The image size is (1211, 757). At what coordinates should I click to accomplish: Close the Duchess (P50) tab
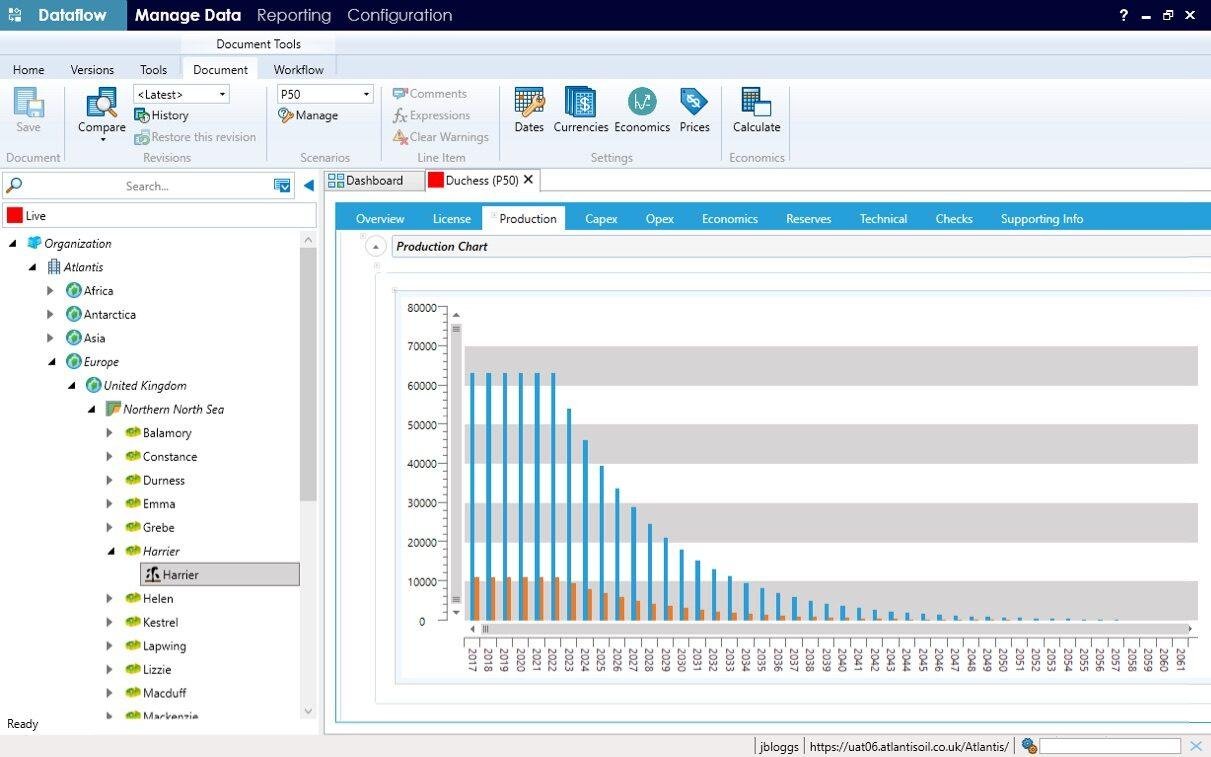pyautogui.click(x=529, y=180)
